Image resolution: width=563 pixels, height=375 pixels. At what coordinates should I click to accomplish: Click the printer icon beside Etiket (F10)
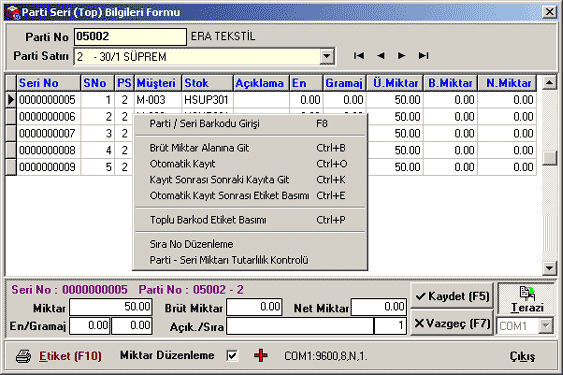click(x=23, y=356)
